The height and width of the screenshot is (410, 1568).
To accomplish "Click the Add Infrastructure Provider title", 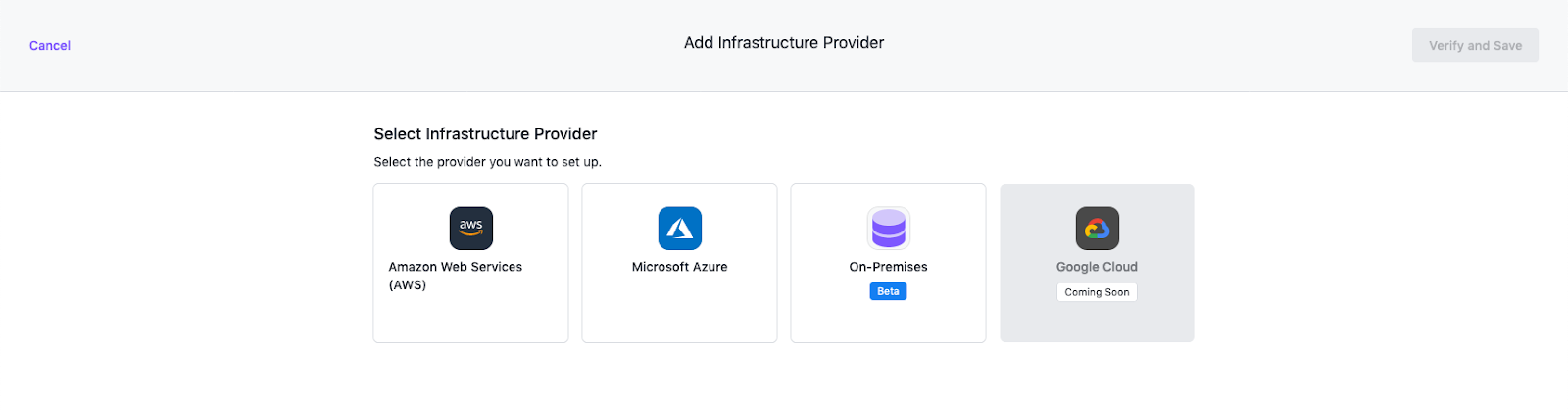I will coord(784,43).
